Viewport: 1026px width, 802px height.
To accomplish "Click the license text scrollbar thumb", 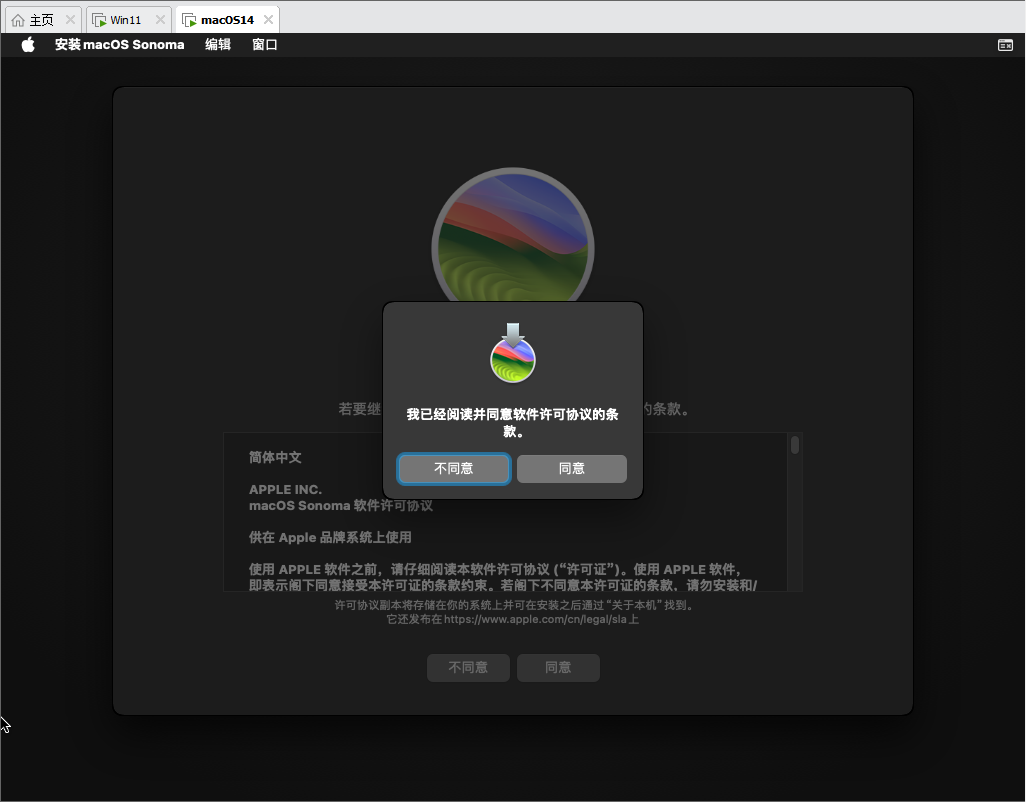I will [795, 445].
